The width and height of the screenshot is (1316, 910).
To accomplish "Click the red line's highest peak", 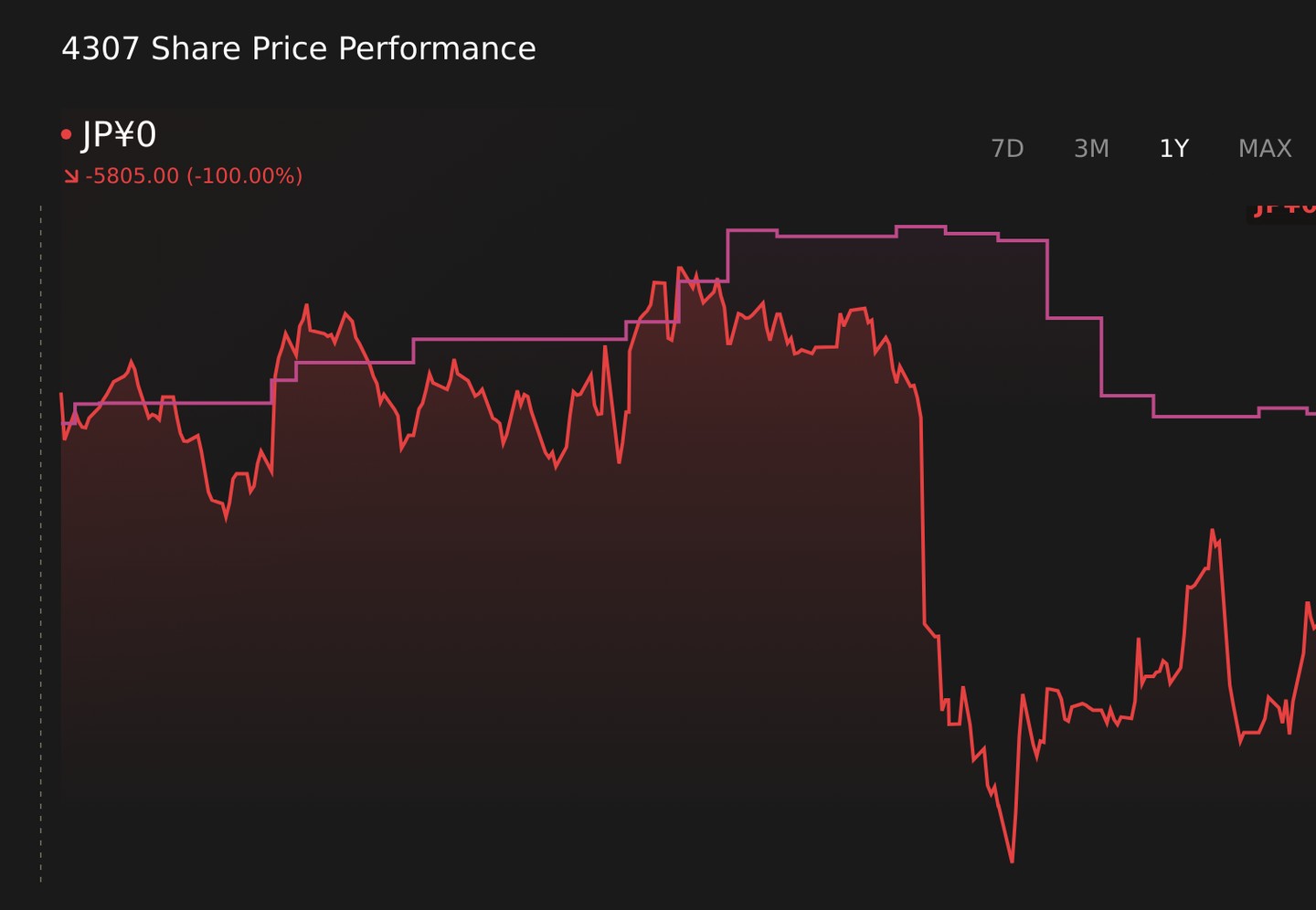I will click(679, 268).
